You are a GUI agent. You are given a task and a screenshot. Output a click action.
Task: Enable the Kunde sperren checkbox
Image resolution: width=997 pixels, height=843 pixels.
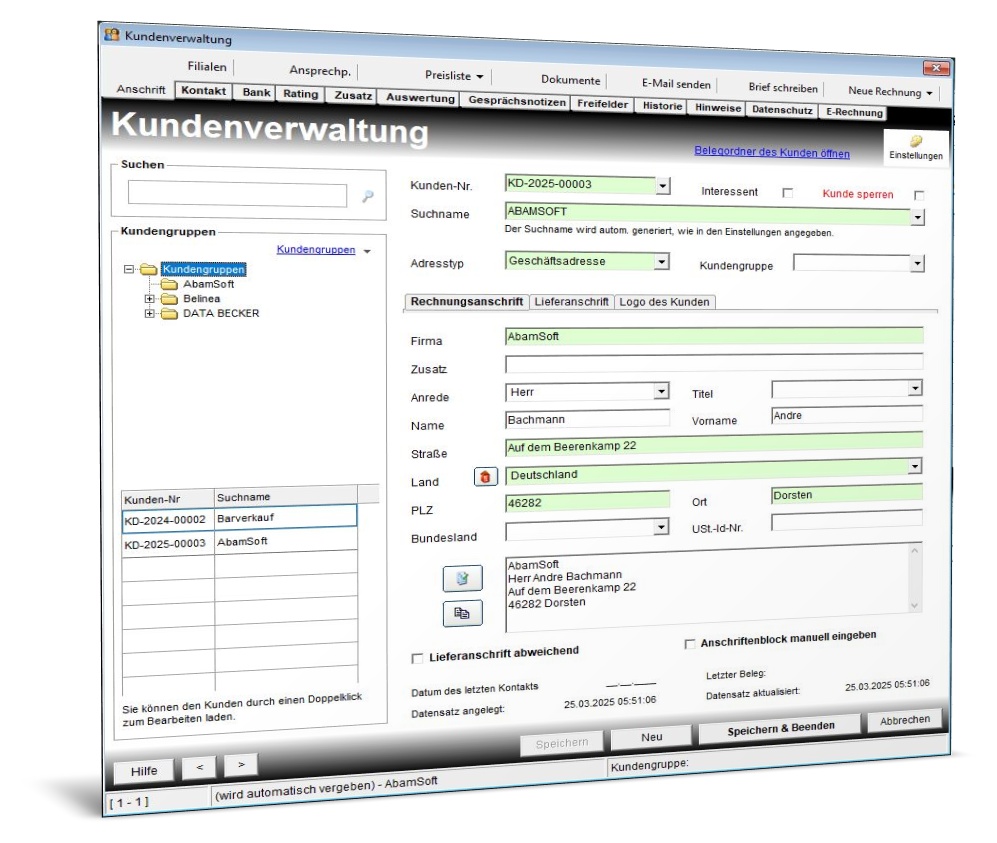[x=919, y=195]
